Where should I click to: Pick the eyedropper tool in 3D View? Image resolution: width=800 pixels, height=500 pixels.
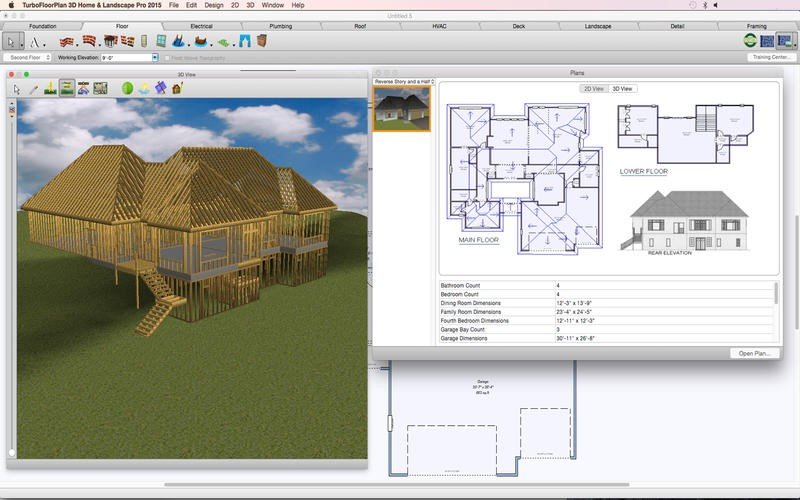[x=34, y=89]
